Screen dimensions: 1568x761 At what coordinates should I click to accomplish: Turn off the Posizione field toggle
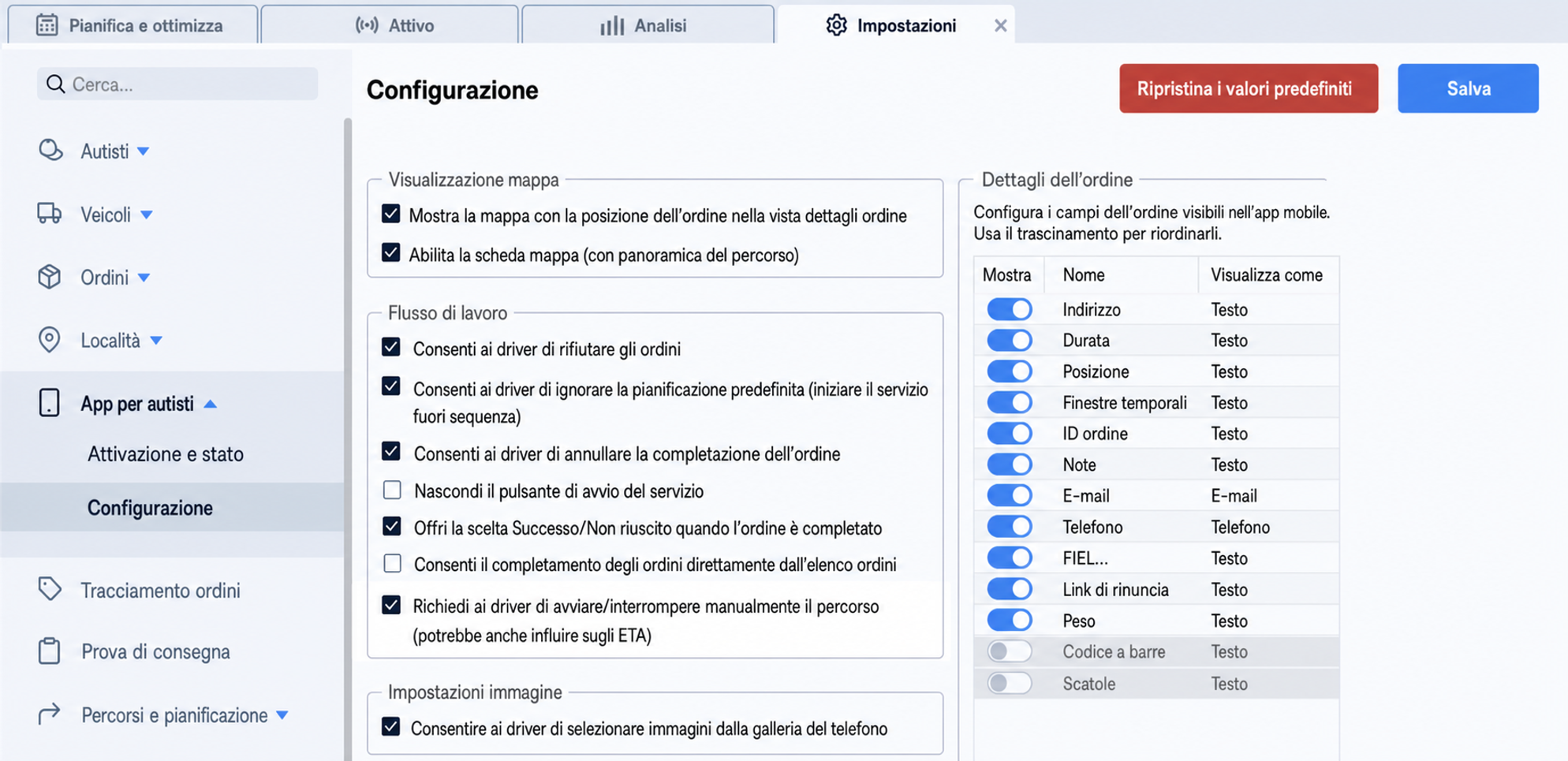click(x=1009, y=371)
